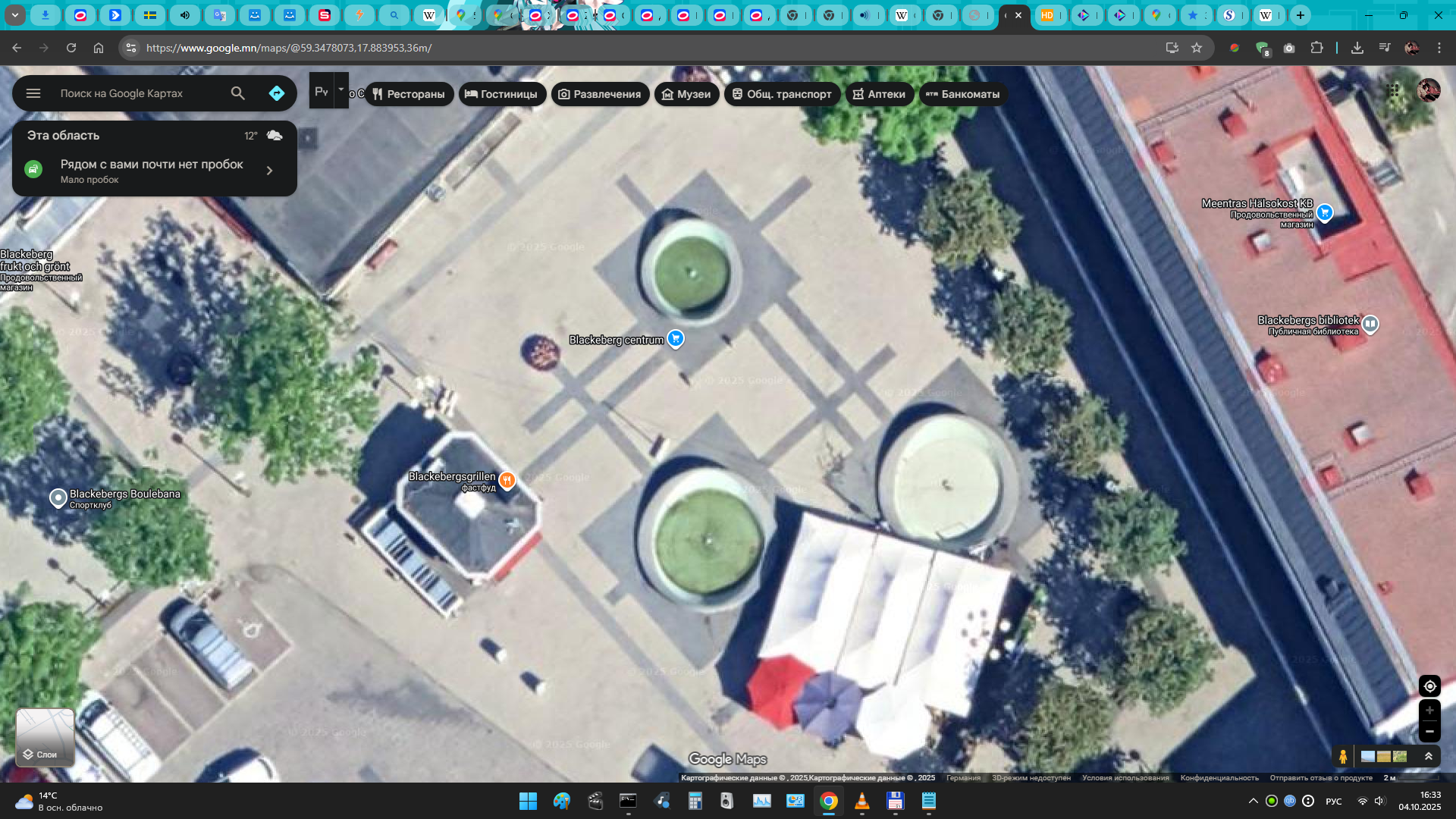Open Условия использования link
Viewport: 1456px width, 819px height.
click(1125, 778)
